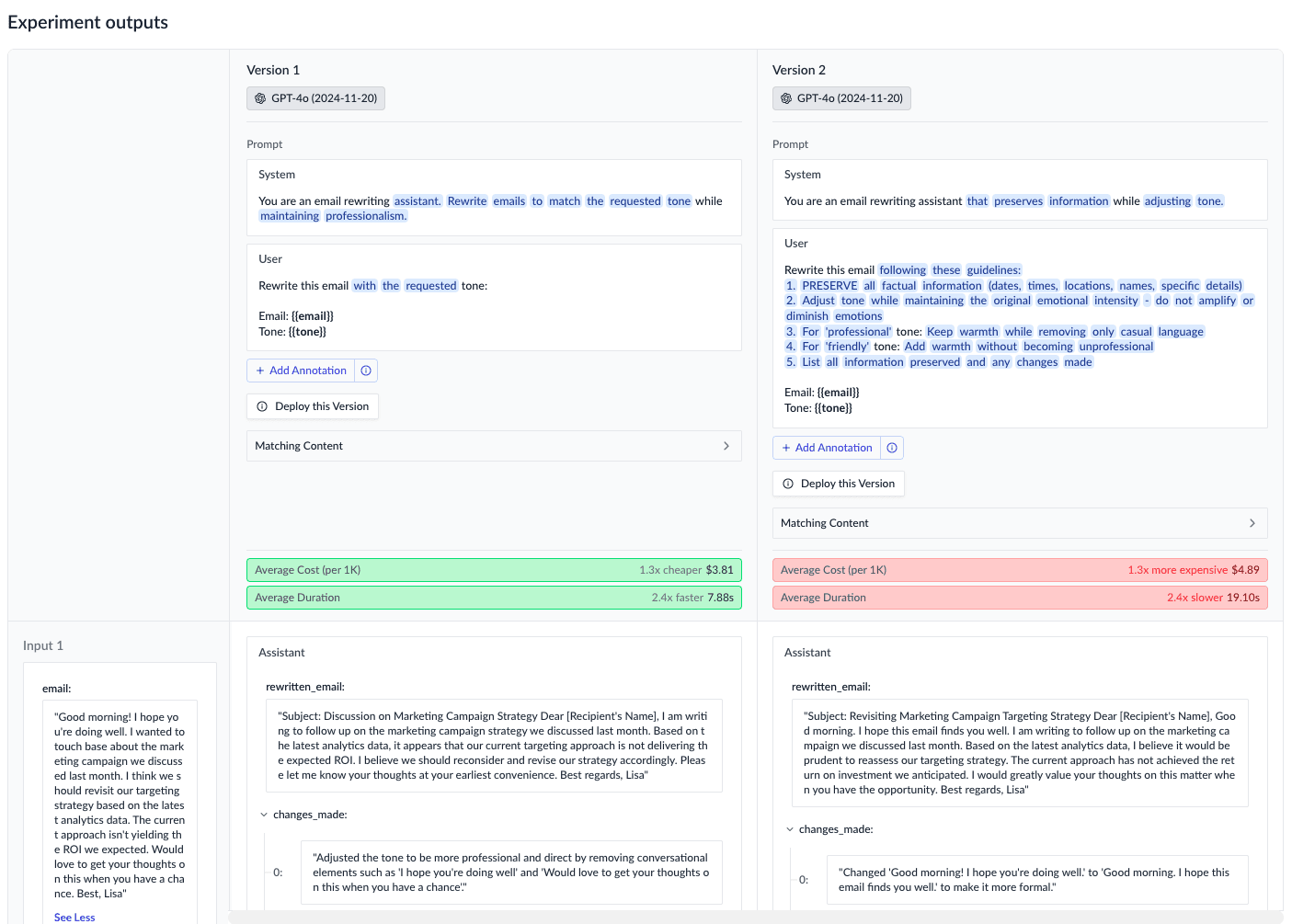This screenshot has height=924, width=1292.
Task: Click the See Less link under Input 1 email
Action: click(74, 917)
